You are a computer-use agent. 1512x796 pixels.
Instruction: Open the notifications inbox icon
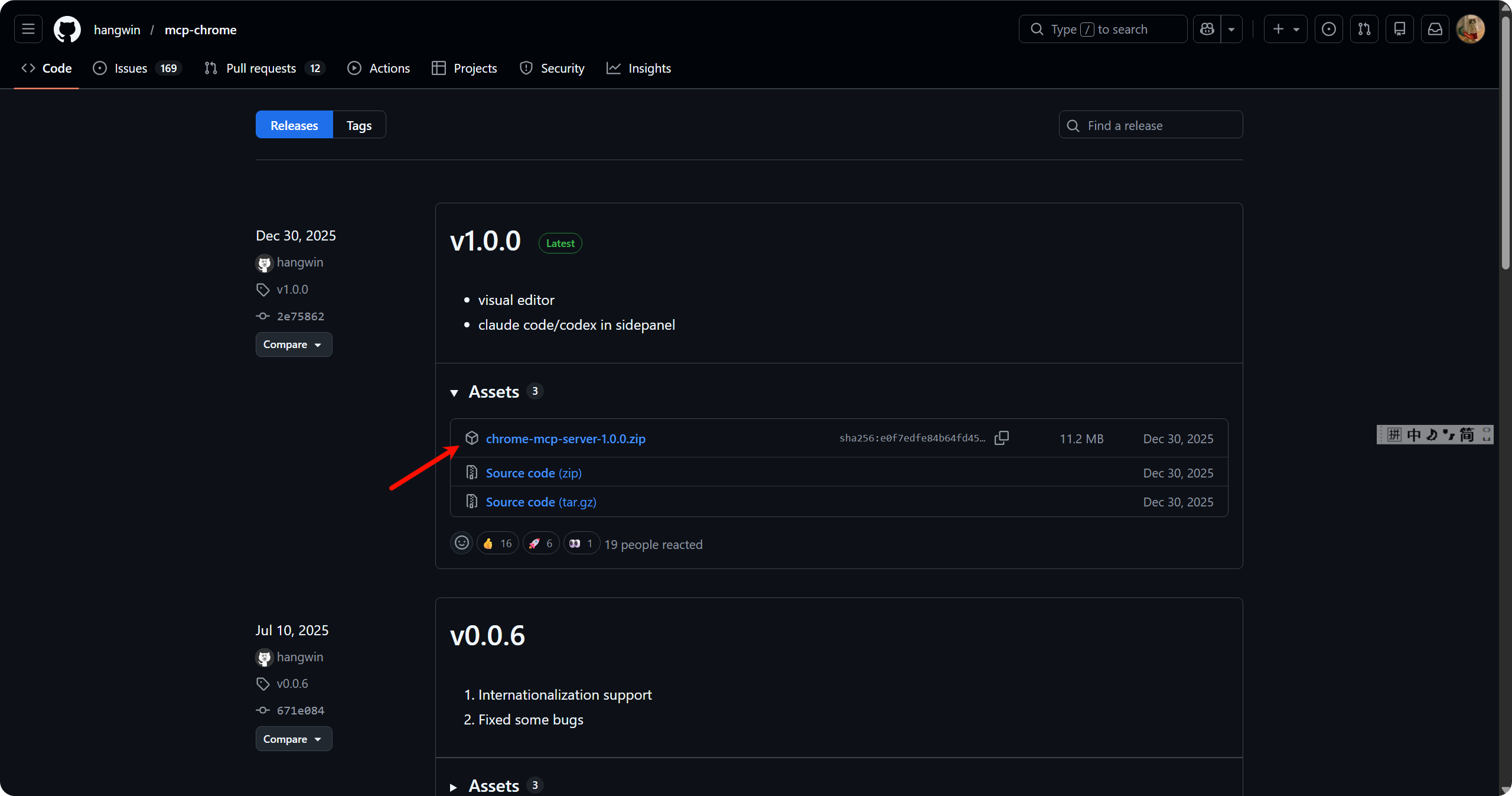click(1435, 29)
